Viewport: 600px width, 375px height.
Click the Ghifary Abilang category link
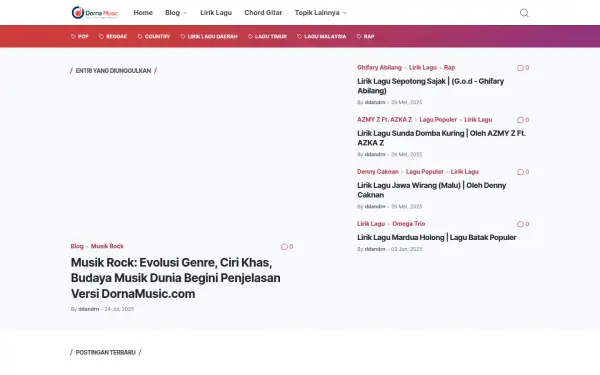pos(379,67)
